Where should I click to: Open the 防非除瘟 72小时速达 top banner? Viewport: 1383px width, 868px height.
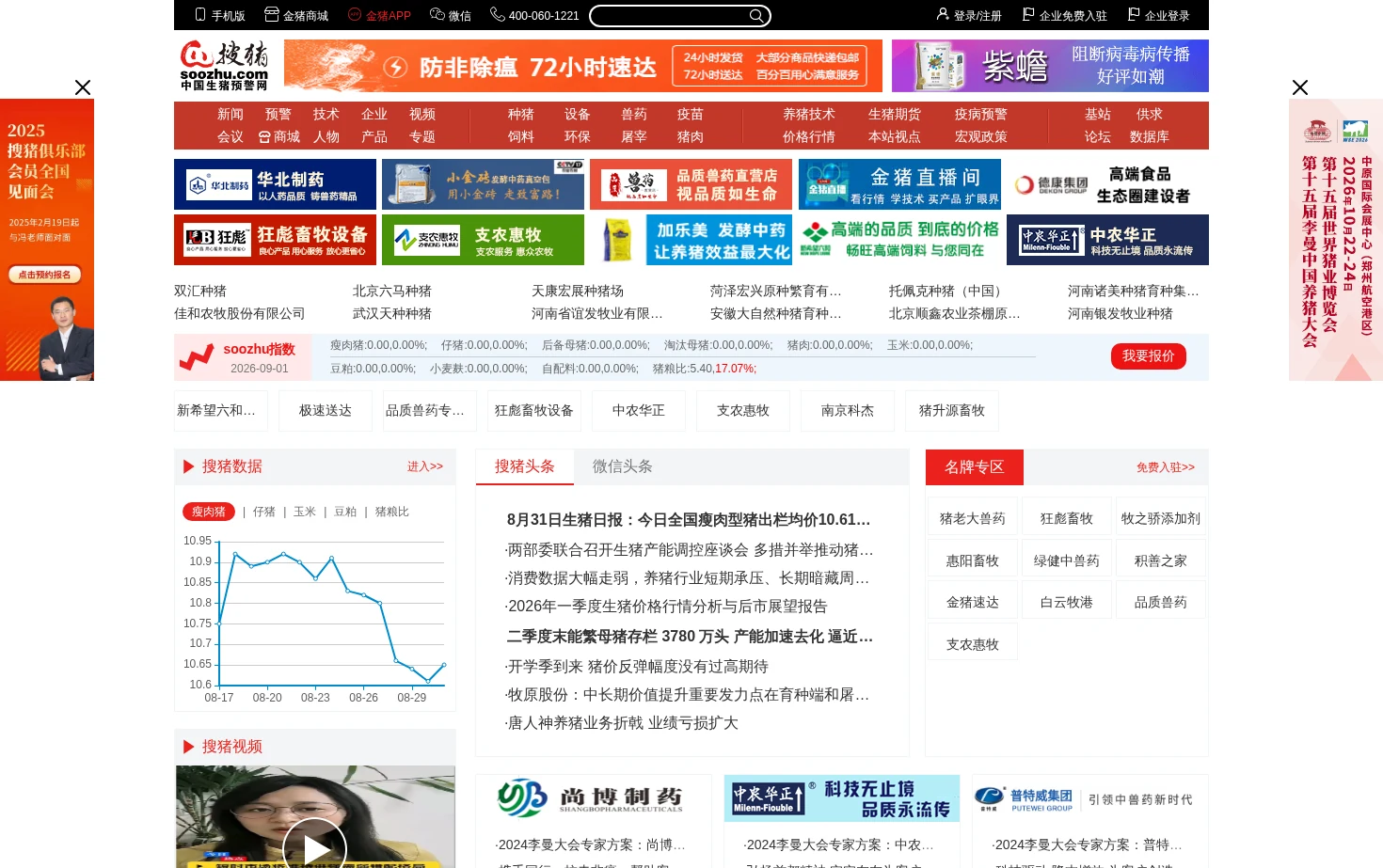click(x=583, y=66)
